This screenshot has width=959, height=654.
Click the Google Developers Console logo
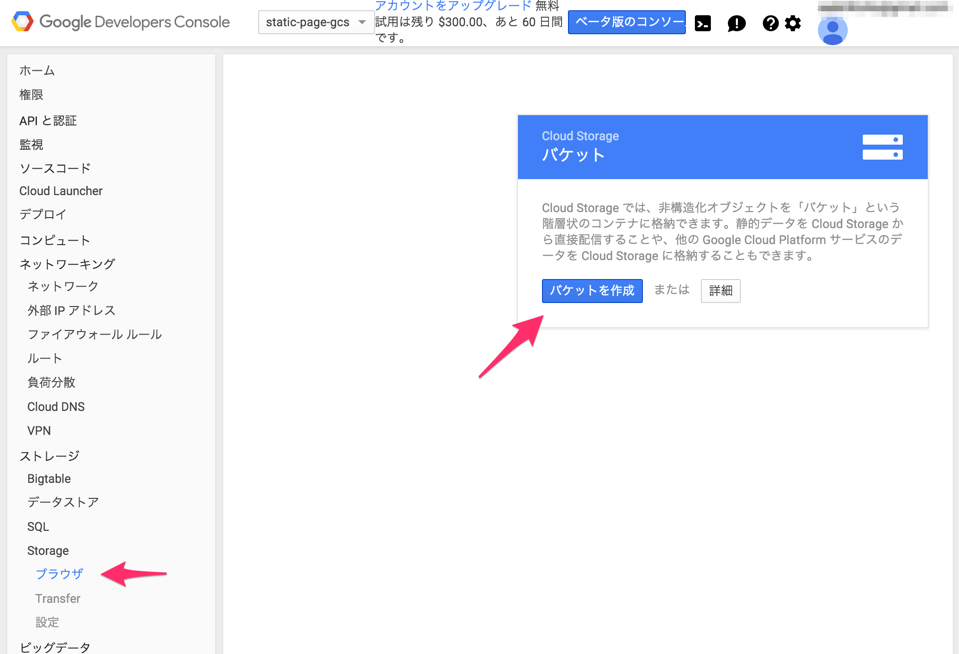121,22
